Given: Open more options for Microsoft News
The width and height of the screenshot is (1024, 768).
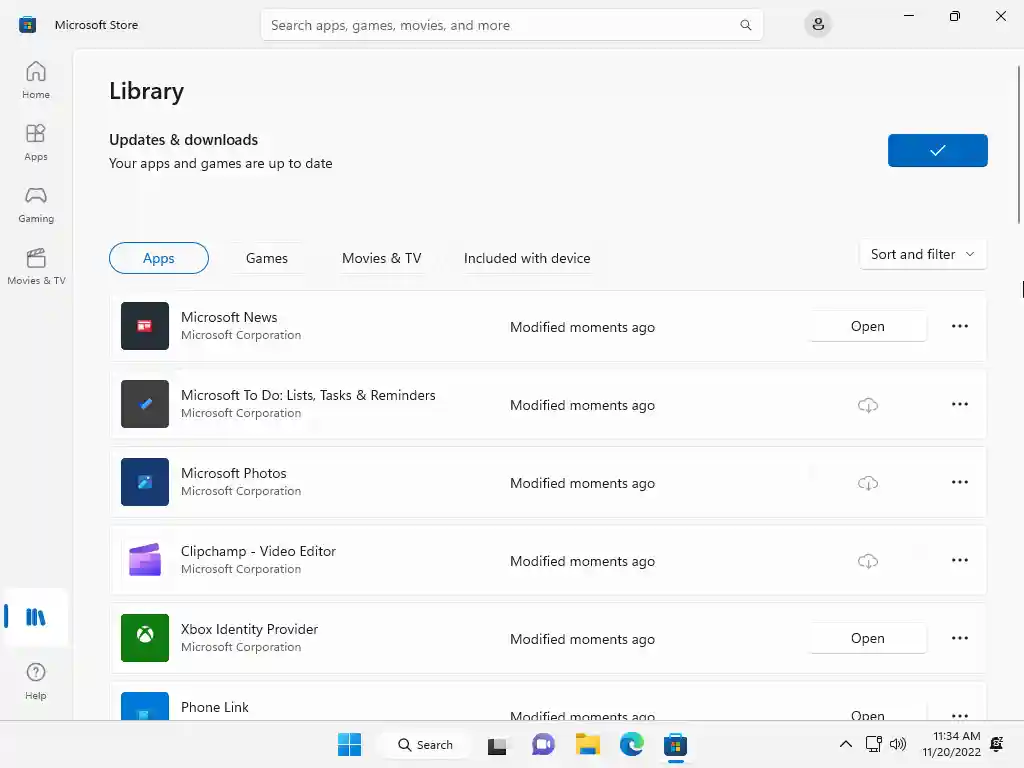Looking at the screenshot, I should click(x=960, y=326).
